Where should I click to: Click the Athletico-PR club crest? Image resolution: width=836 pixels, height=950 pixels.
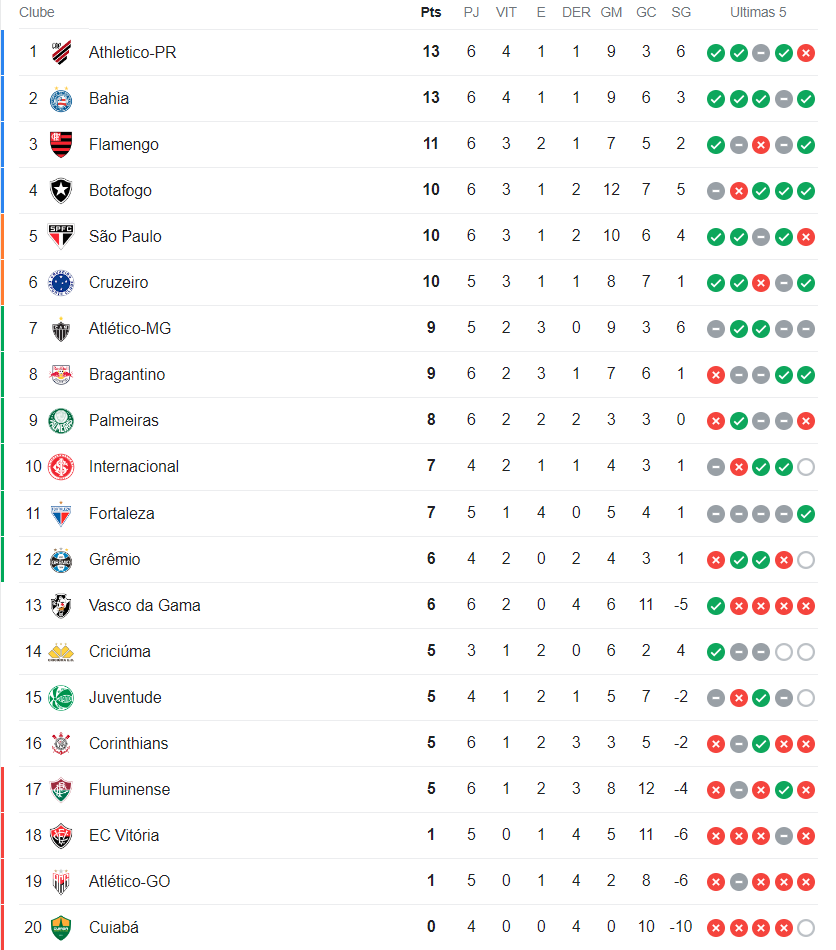click(x=62, y=52)
